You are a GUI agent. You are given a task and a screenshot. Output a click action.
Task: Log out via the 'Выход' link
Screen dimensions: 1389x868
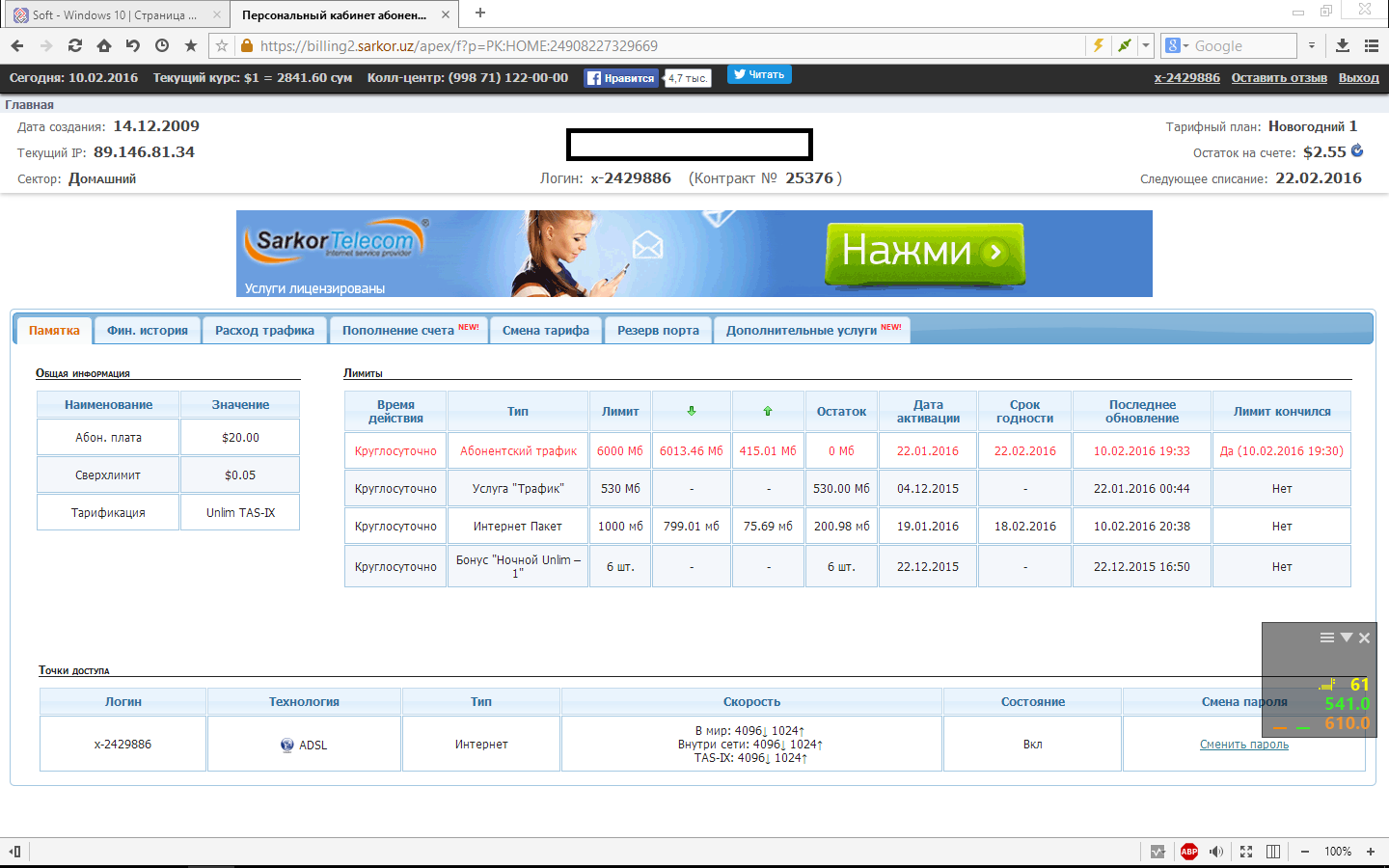pyautogui.click(x=1359, y=78)
